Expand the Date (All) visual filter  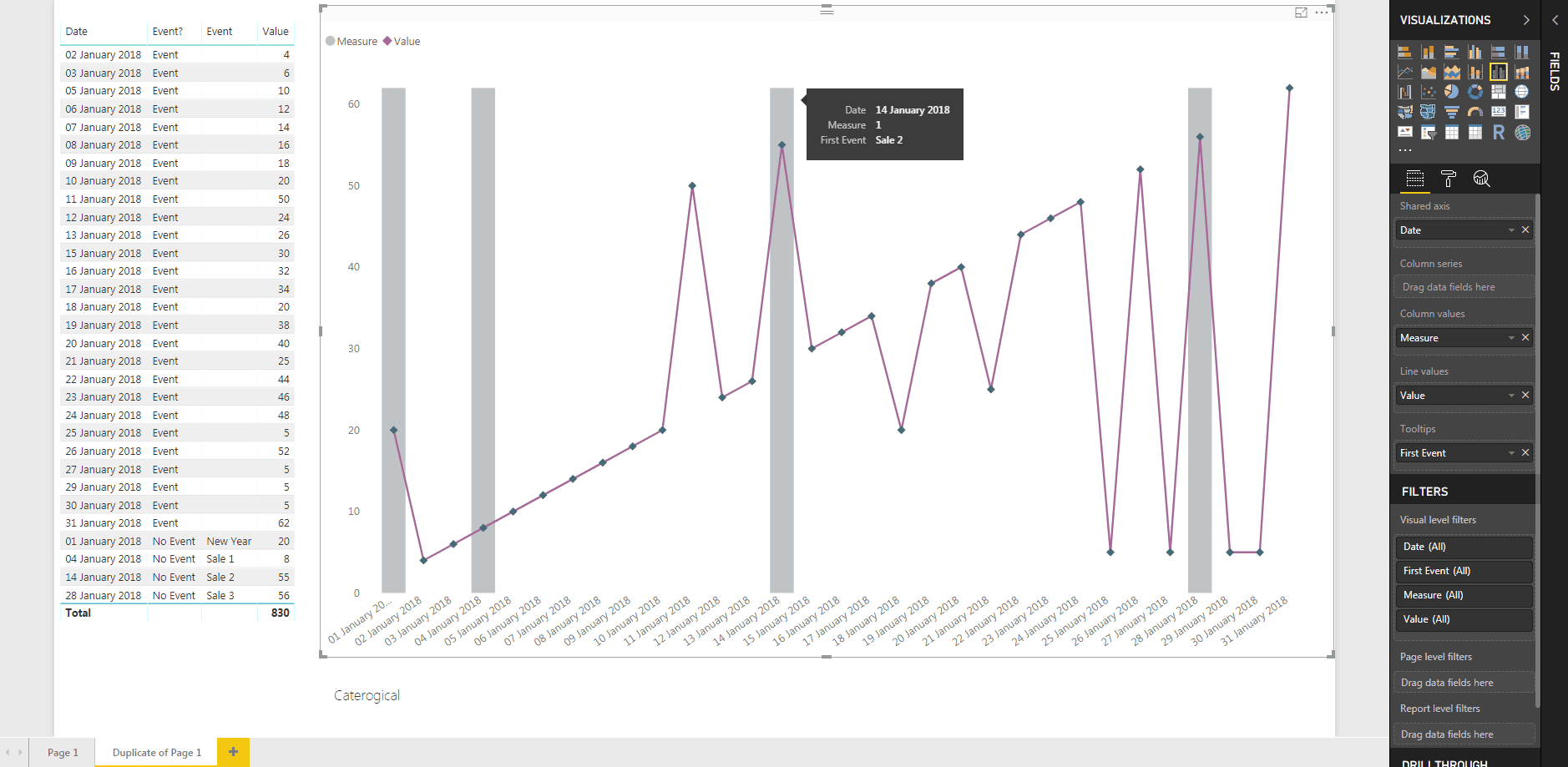pos(1464,547)
